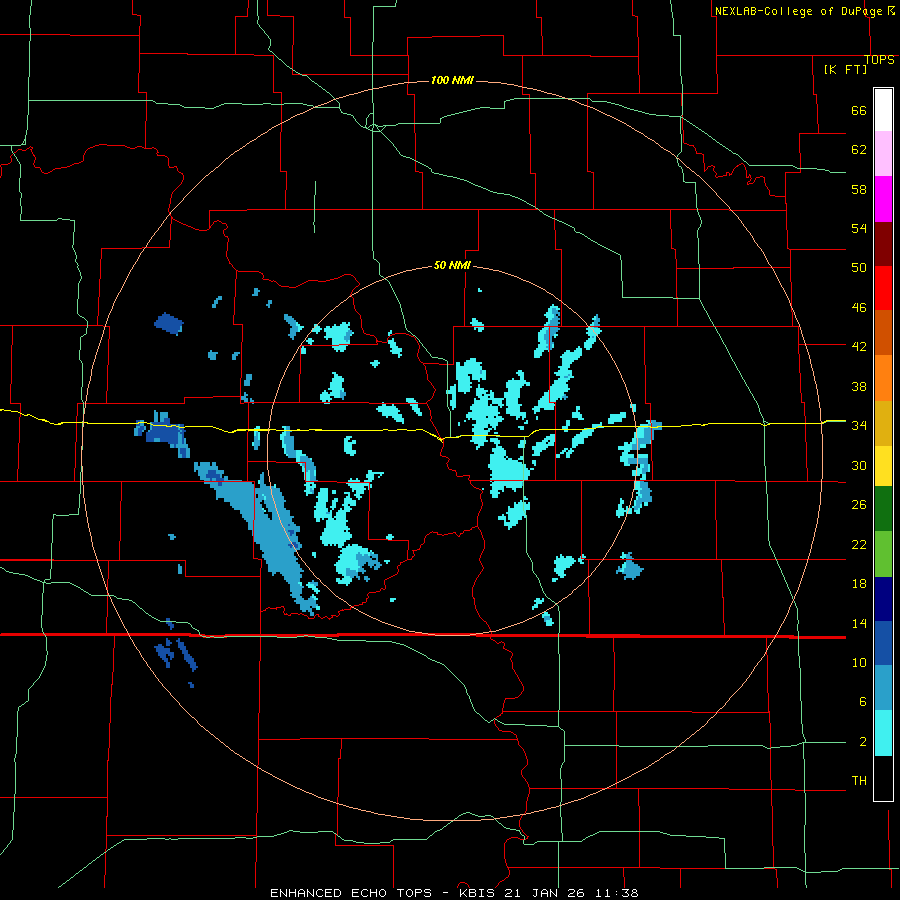Click the 6 legend value

click(x=863, y=702)
